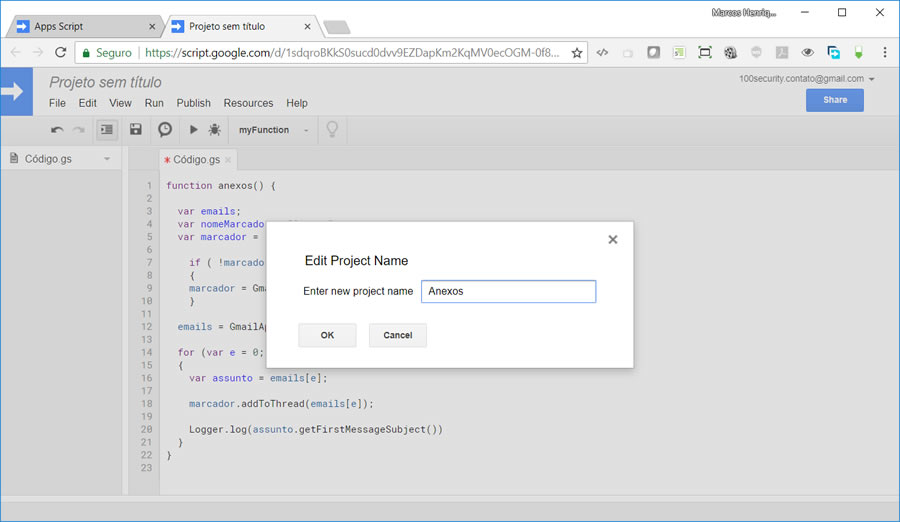900x522 pixels.
Task: Click the browser forward arrow
Action: point(38,52)
